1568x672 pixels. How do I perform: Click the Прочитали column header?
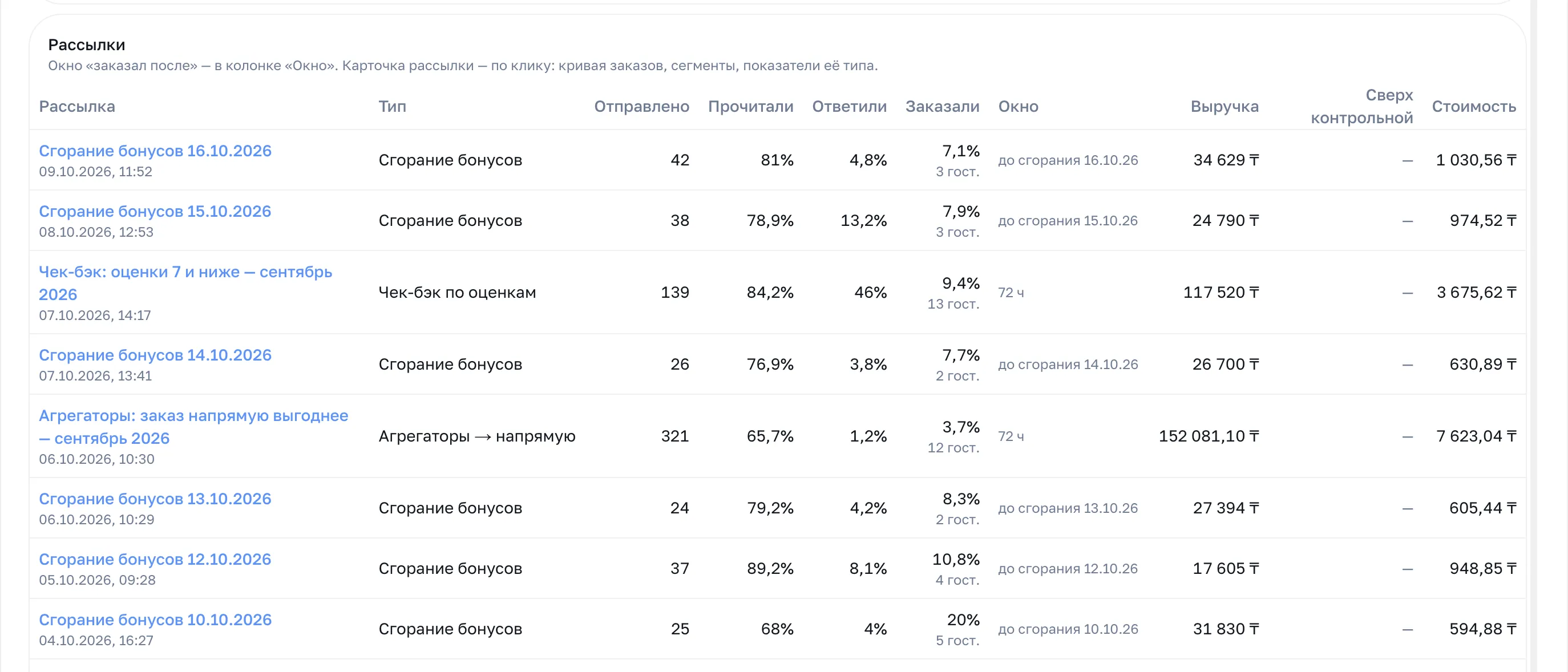[x=750, y=107]
